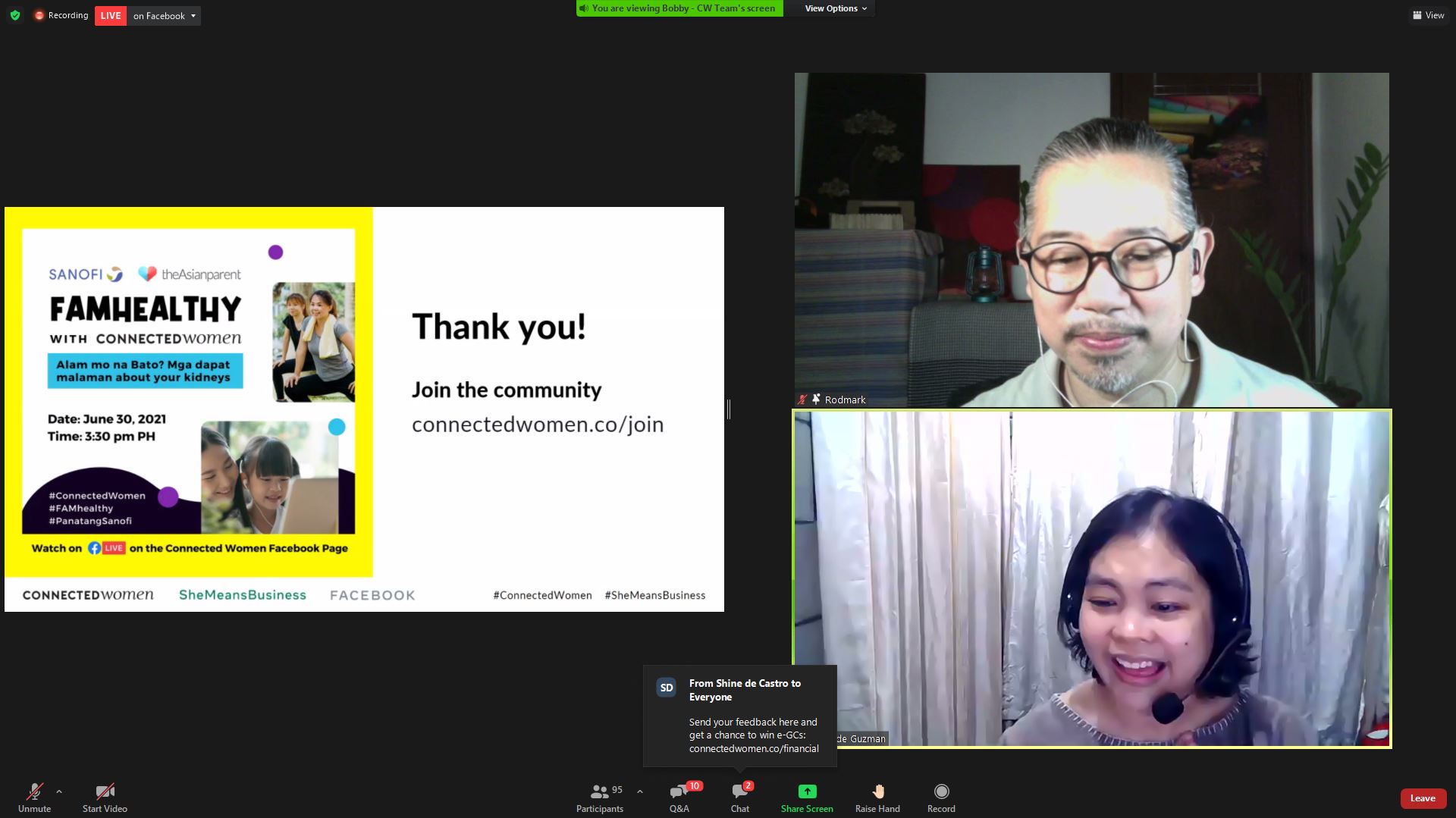
Task: Select Rodmark's video tile
Action: click(1092, 240)
